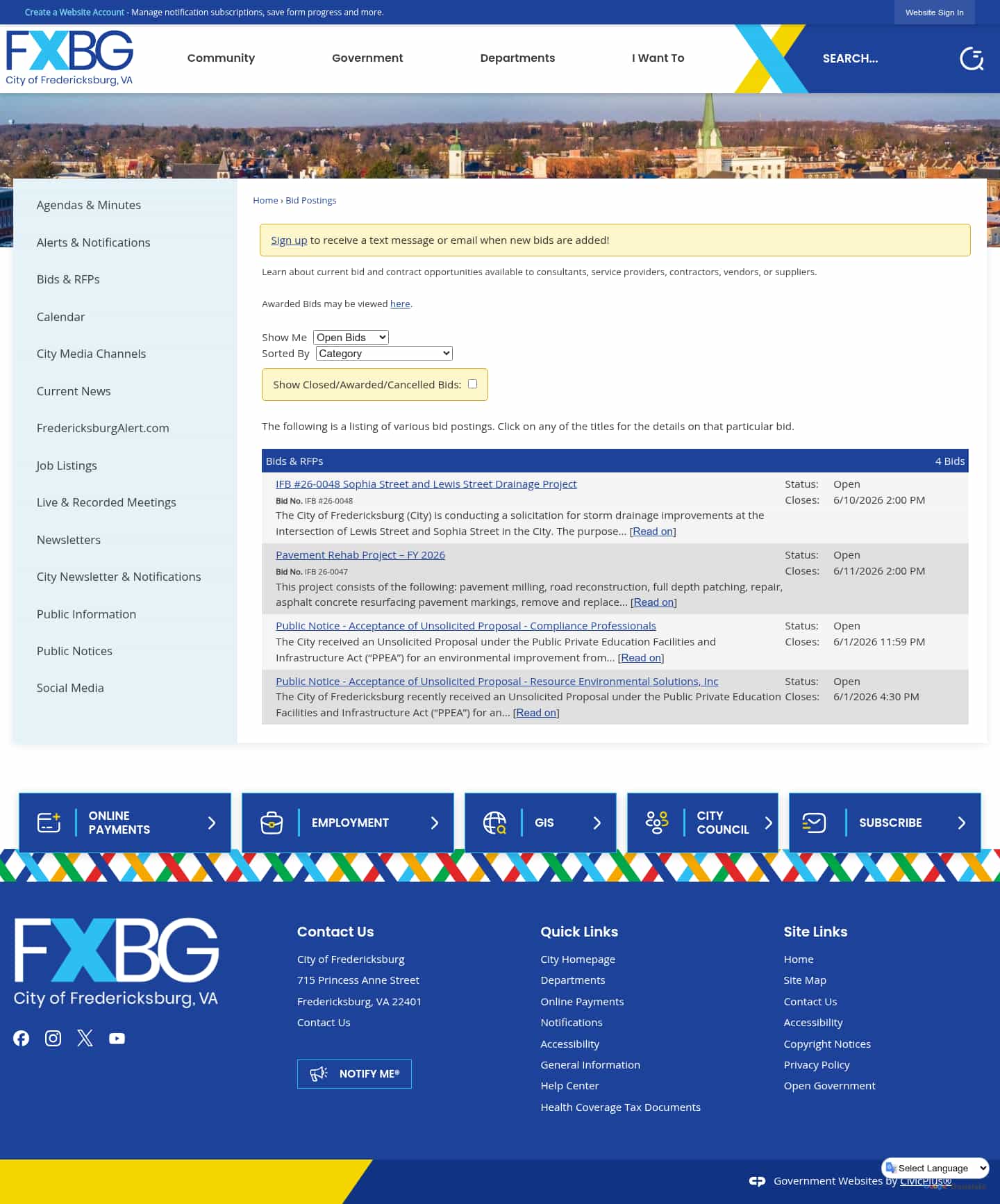
Task: Open the I Want To menu
Action: click(x=658, y=58)
